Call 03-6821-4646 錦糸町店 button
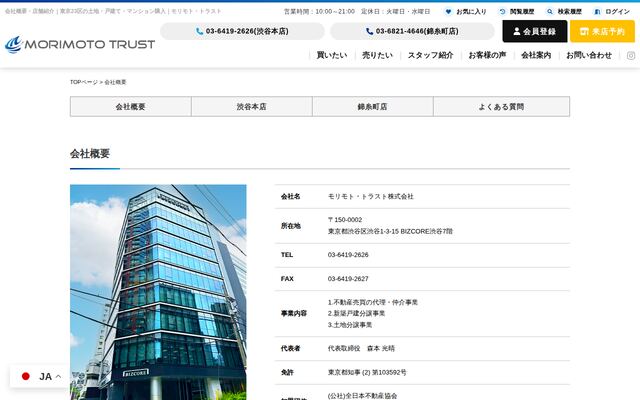 click(x=412, y=31)
